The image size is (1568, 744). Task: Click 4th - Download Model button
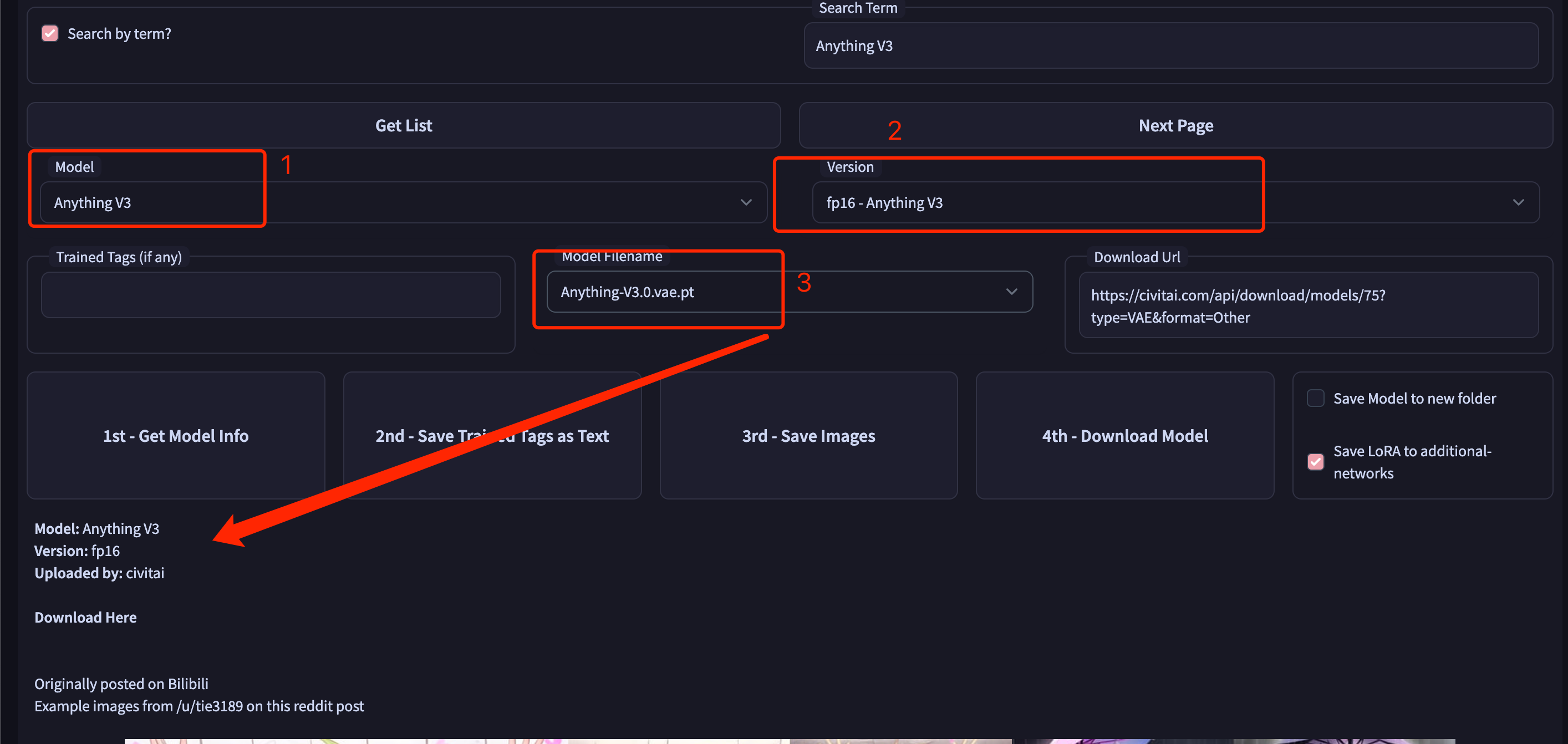(1124, 436)
